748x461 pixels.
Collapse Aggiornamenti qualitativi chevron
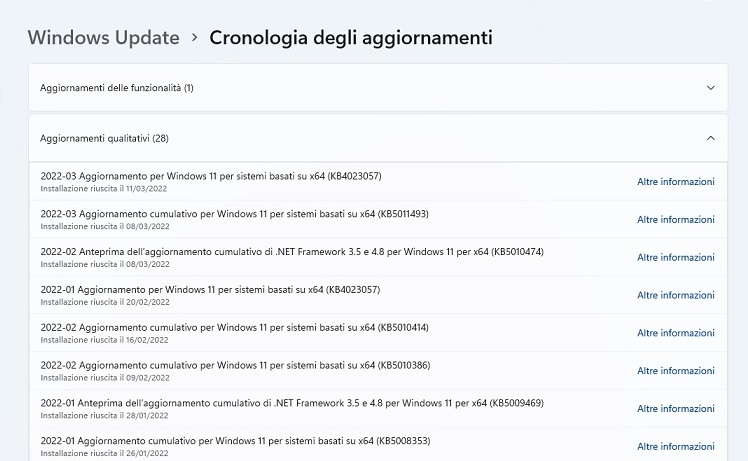click(710, 138)
